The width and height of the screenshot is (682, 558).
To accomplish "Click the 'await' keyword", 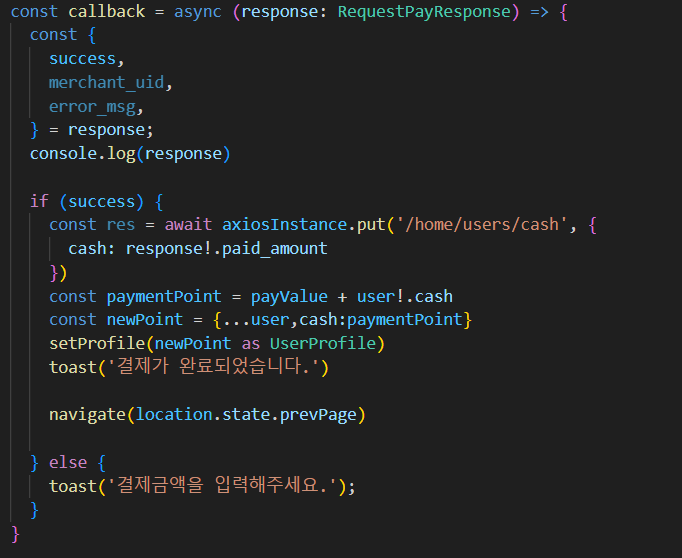I will (x=188, y=224).
